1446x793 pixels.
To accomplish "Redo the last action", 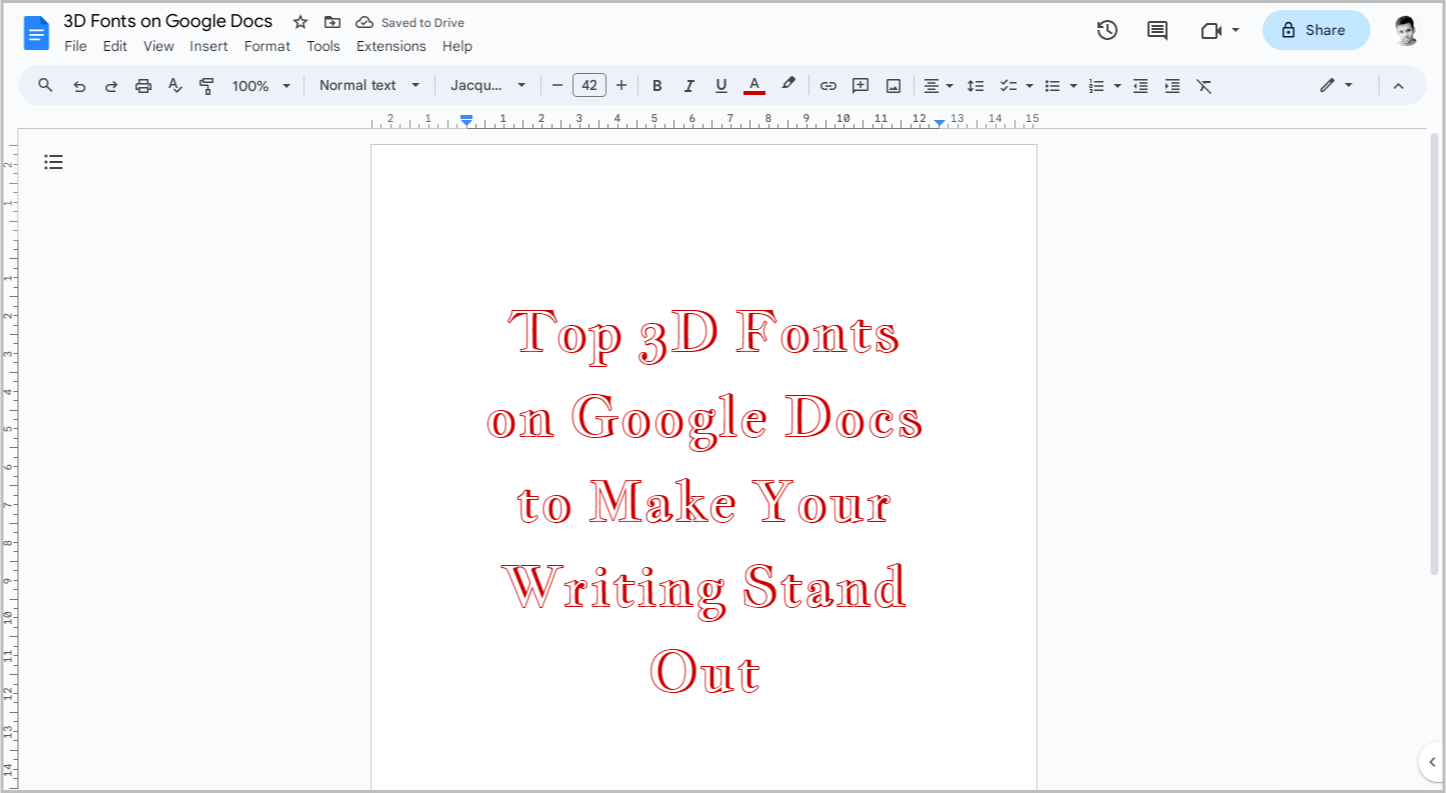I will coord(111,86).
